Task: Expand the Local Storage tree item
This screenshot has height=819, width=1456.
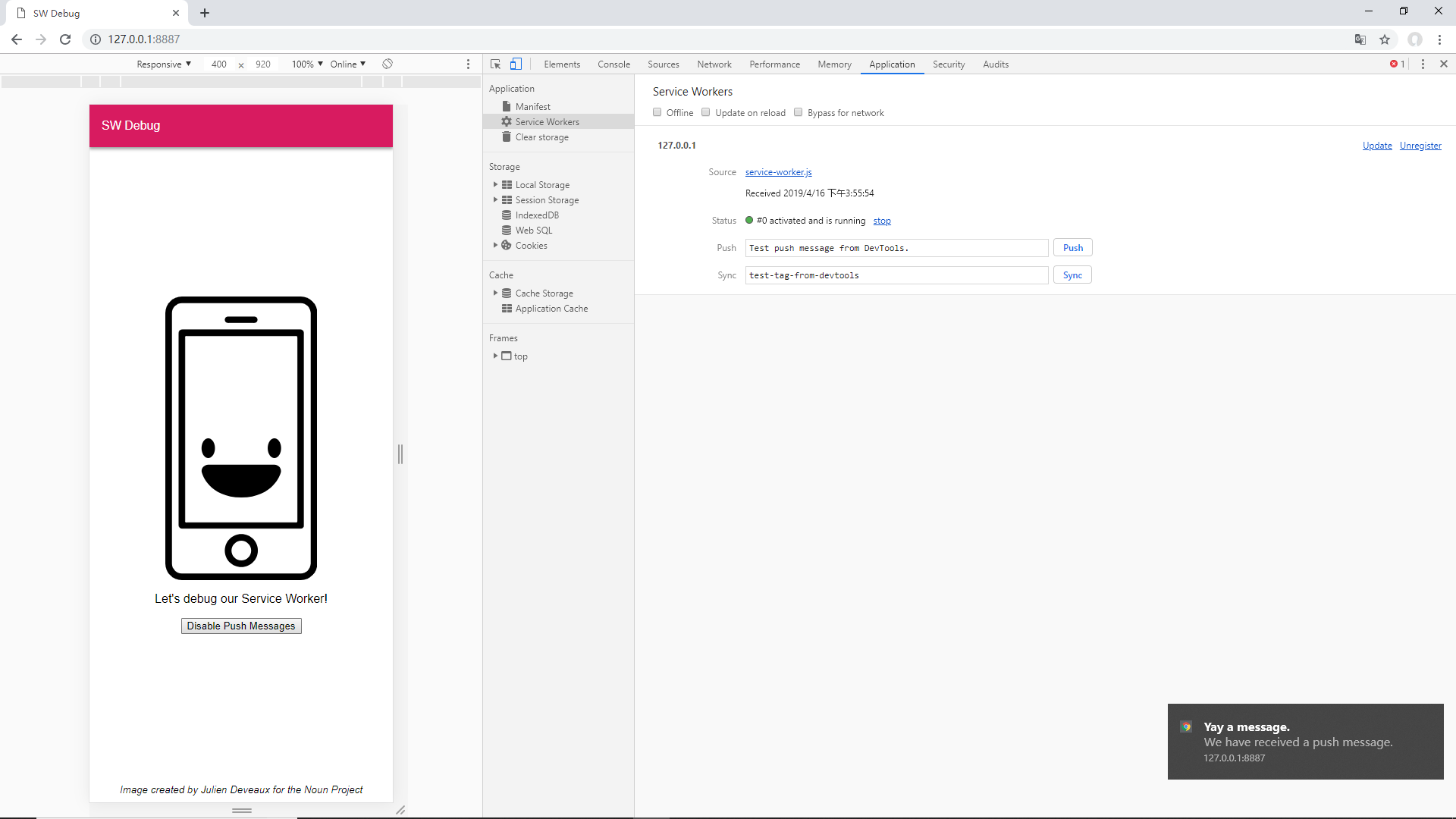Action: click(x=495, y=184)
